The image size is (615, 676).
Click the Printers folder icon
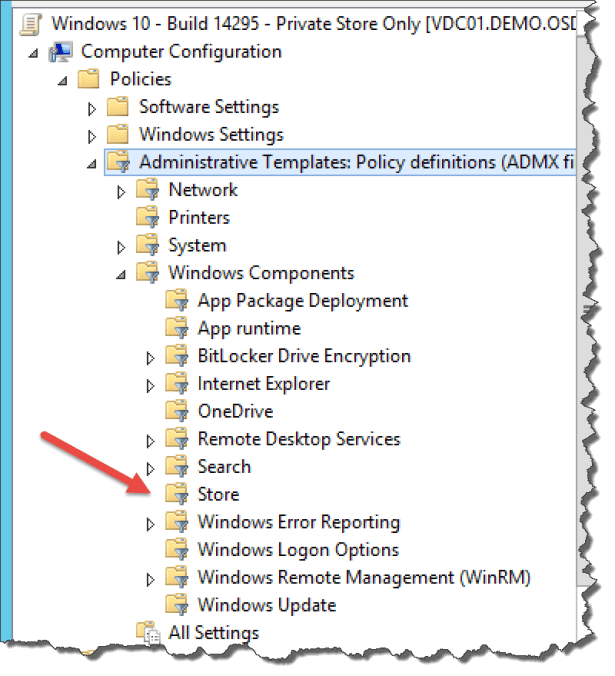tap(148, 217)
